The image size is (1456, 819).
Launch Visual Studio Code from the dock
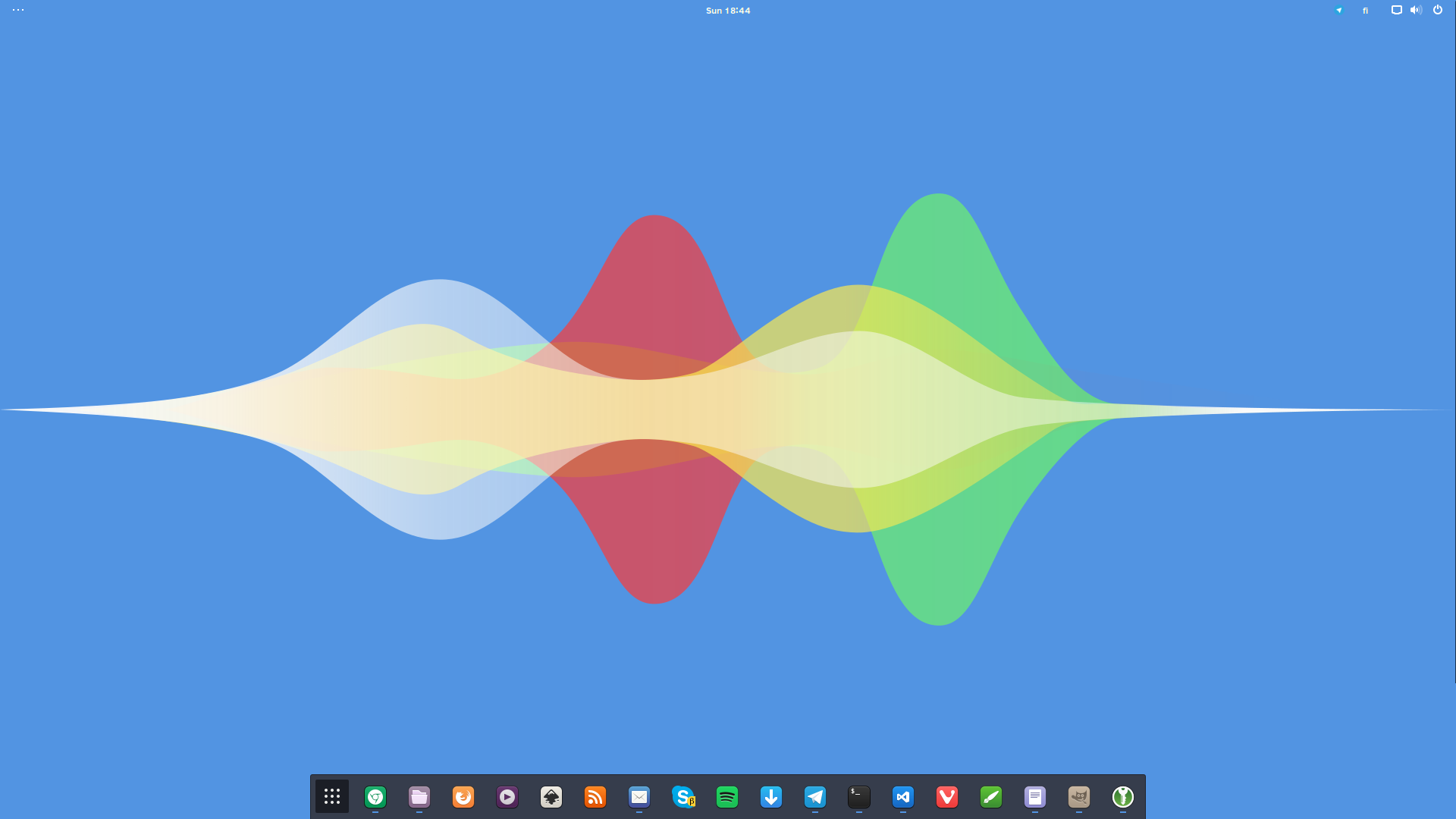903,797
